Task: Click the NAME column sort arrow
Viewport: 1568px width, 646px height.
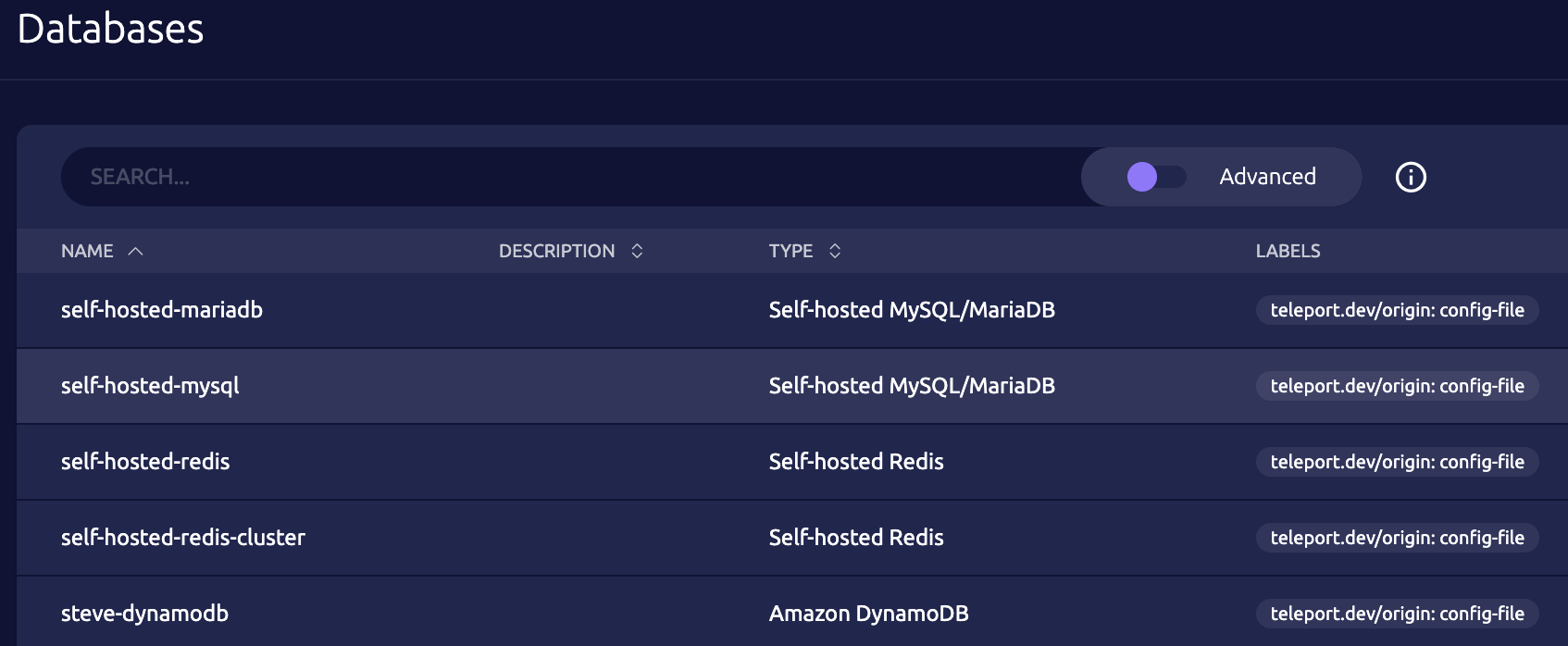Action: click(135, 251)
